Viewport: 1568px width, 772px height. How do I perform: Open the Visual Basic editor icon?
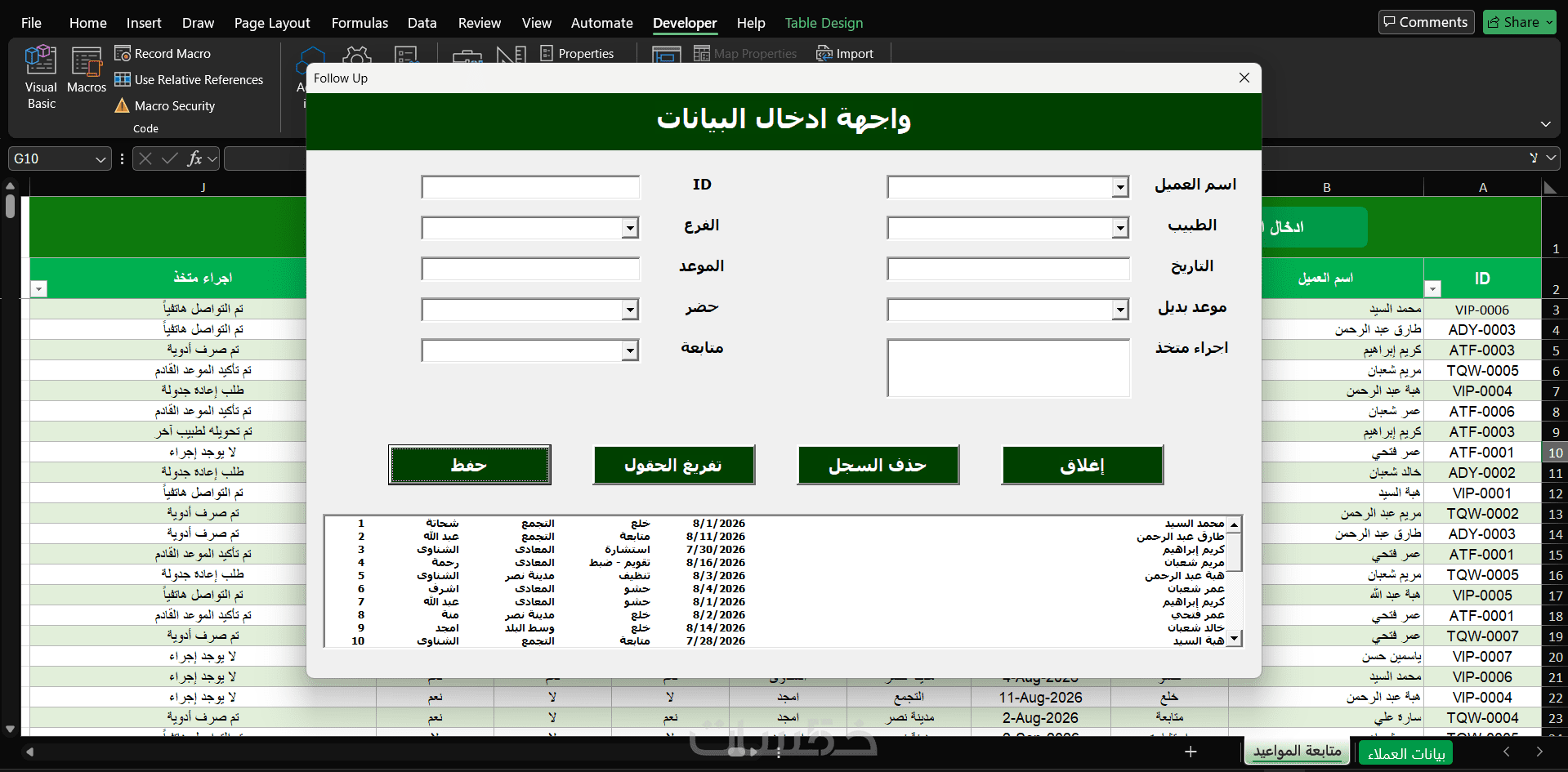tap(41, 78)
